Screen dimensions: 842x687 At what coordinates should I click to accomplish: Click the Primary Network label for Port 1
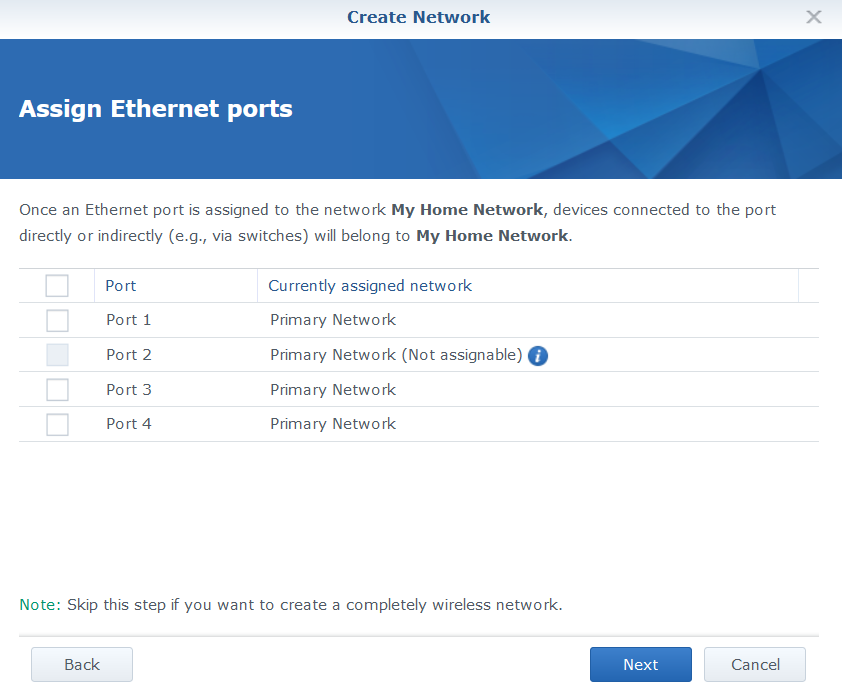(x=332, y=320)
